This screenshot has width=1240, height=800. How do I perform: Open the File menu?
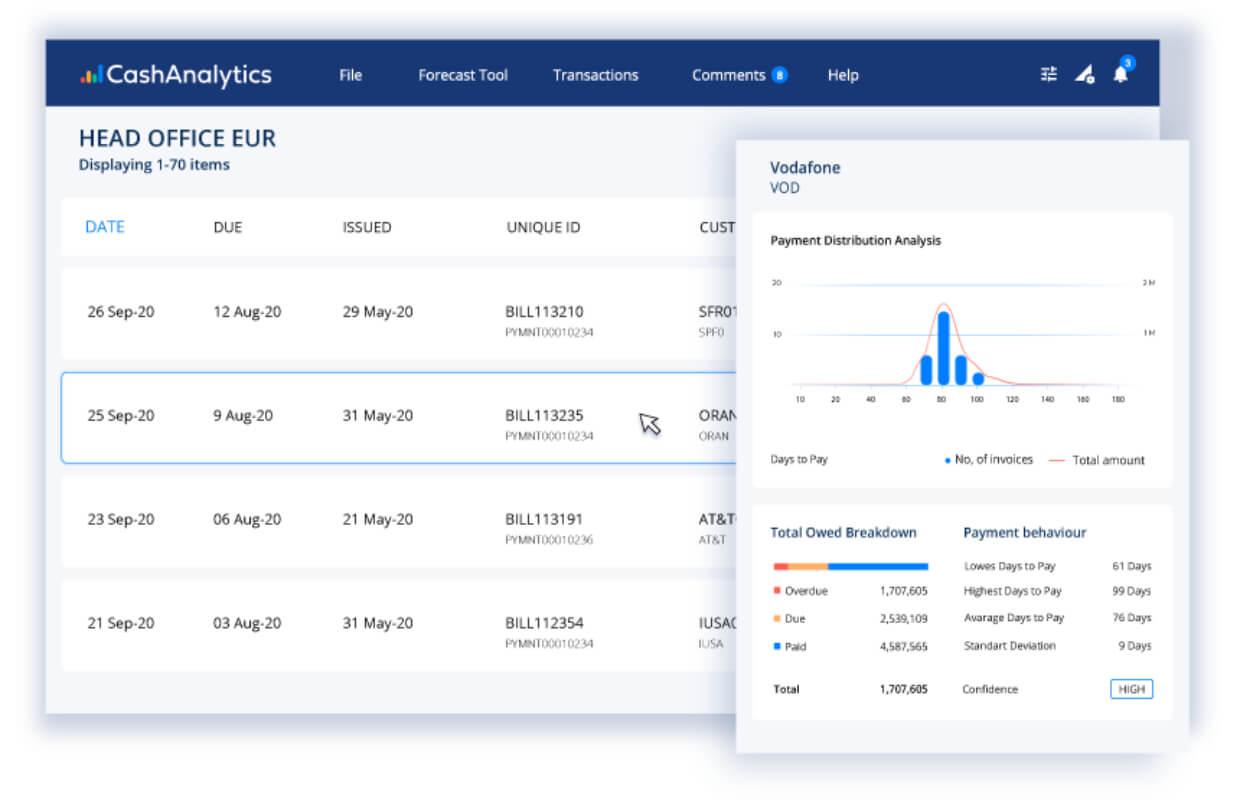[350, 75]
